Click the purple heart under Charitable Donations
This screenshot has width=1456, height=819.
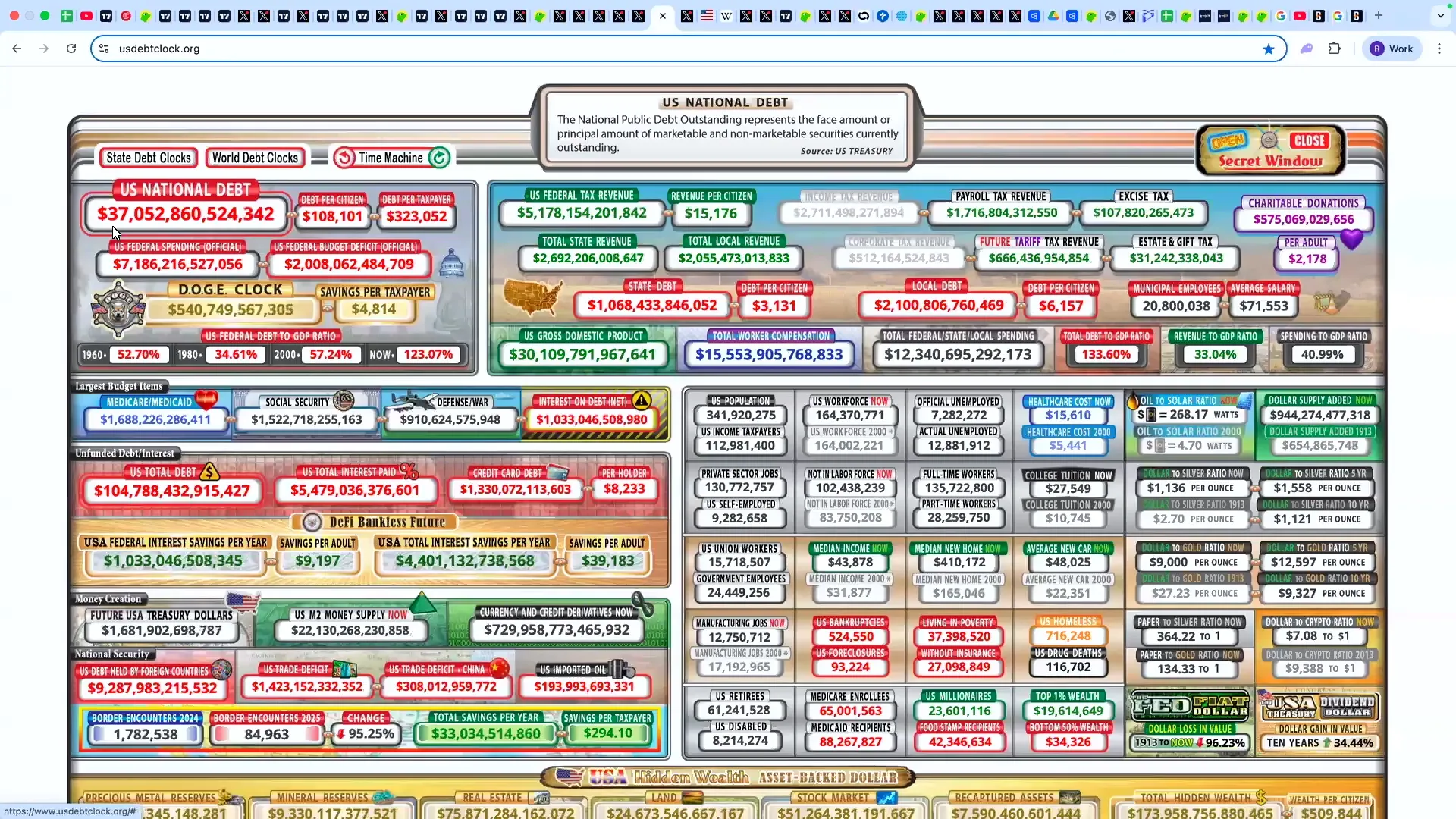1351,240
